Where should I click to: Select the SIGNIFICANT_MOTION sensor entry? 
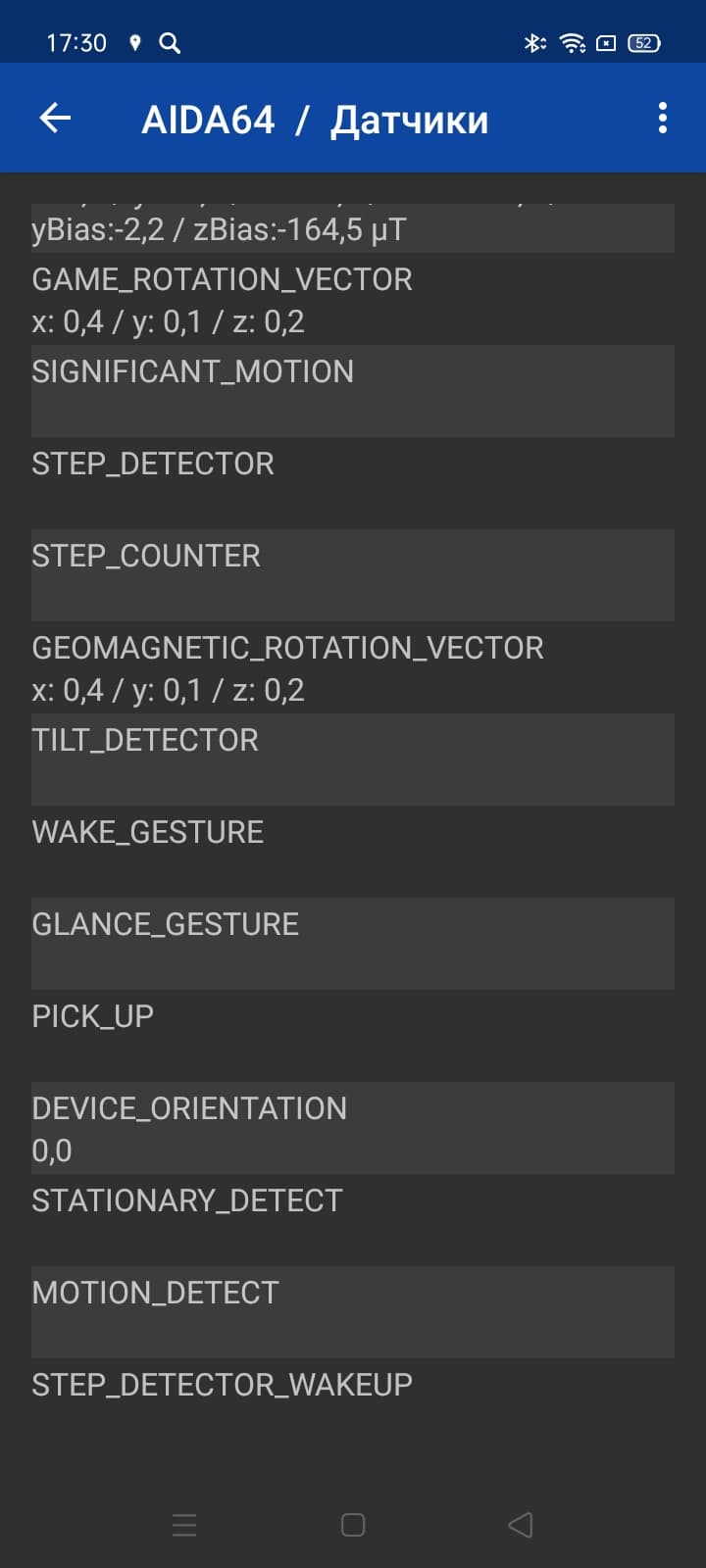pos(352,390)
